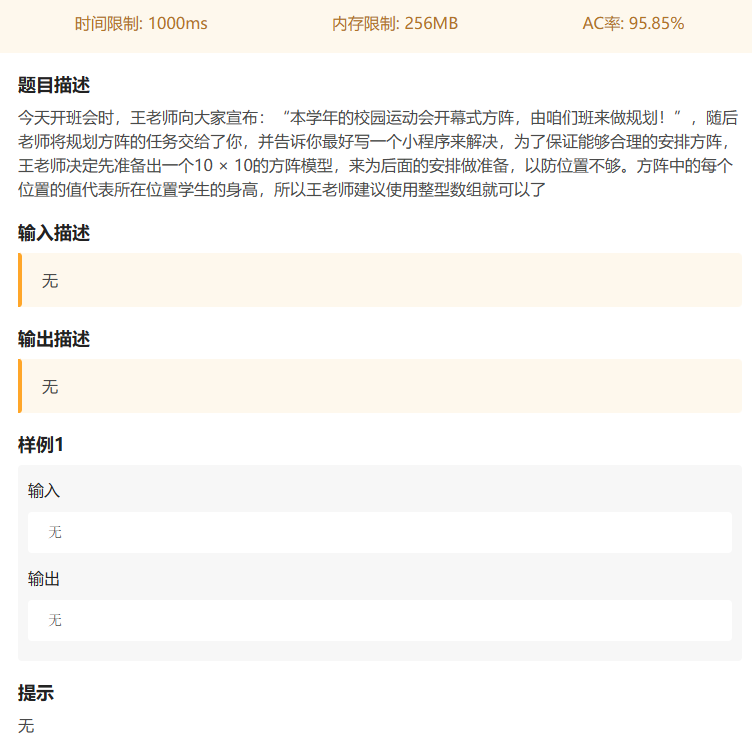Click orange left bar of 输出描述 box
This screenshot has height=756, width=752.
(x=20, y=386)
